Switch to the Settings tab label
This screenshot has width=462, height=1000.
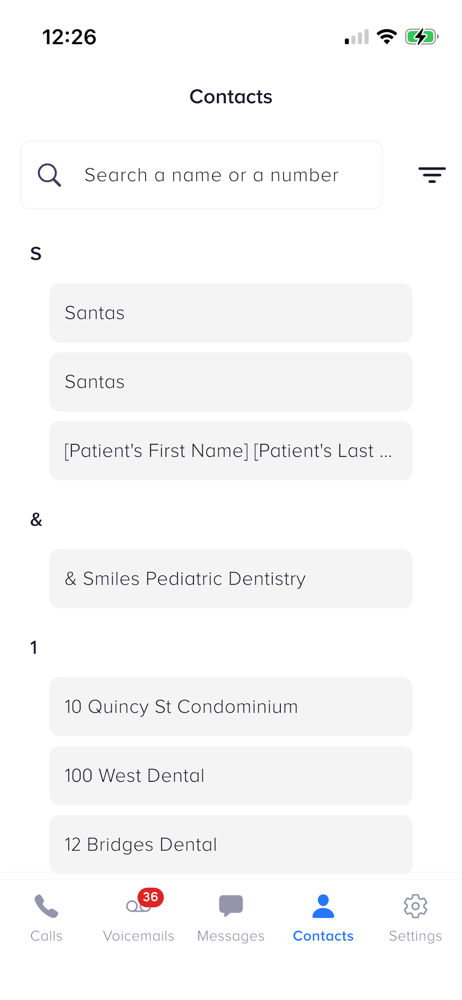(x=415, y=936)
